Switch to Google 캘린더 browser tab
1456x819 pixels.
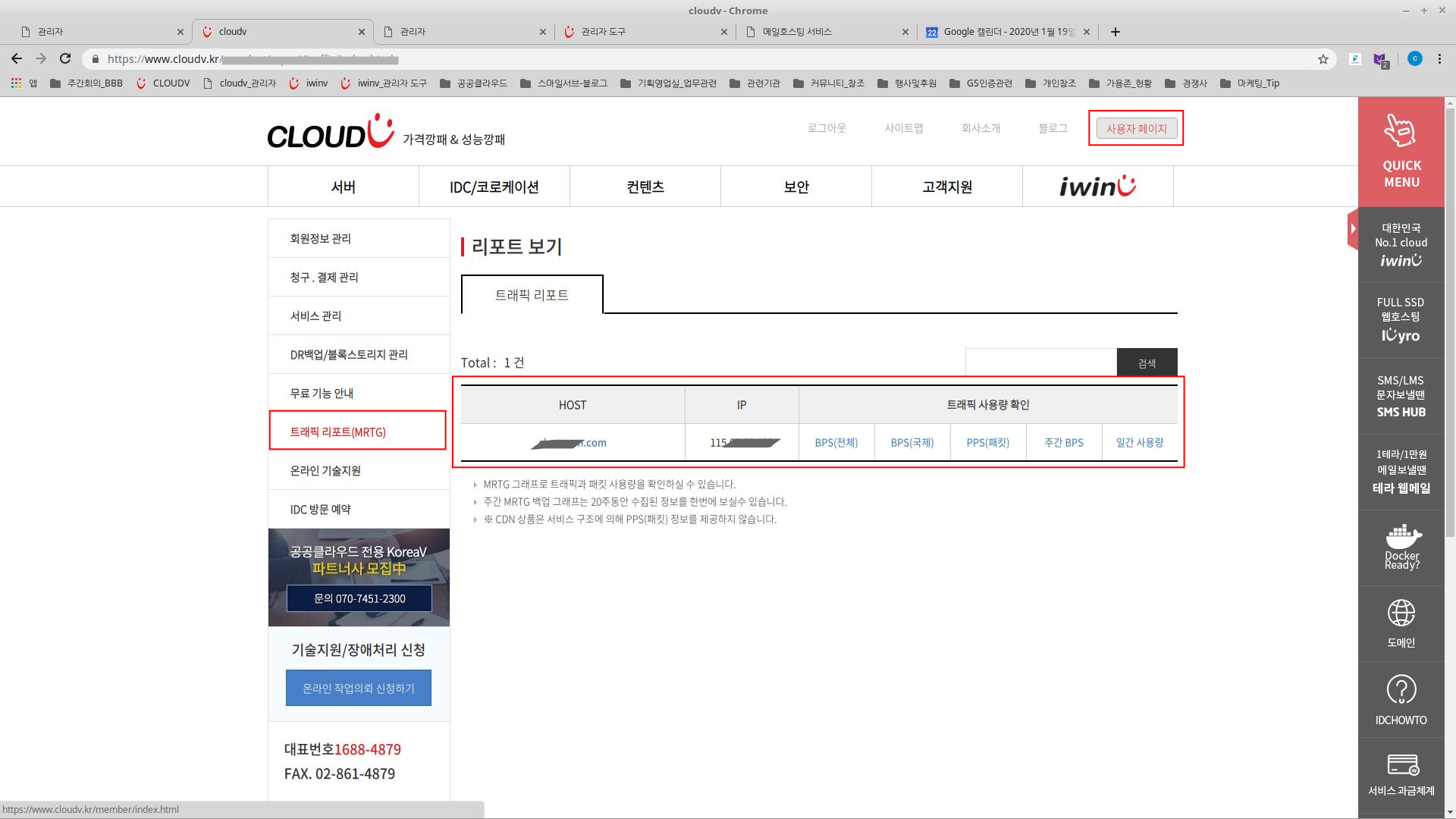(1001, 32)
